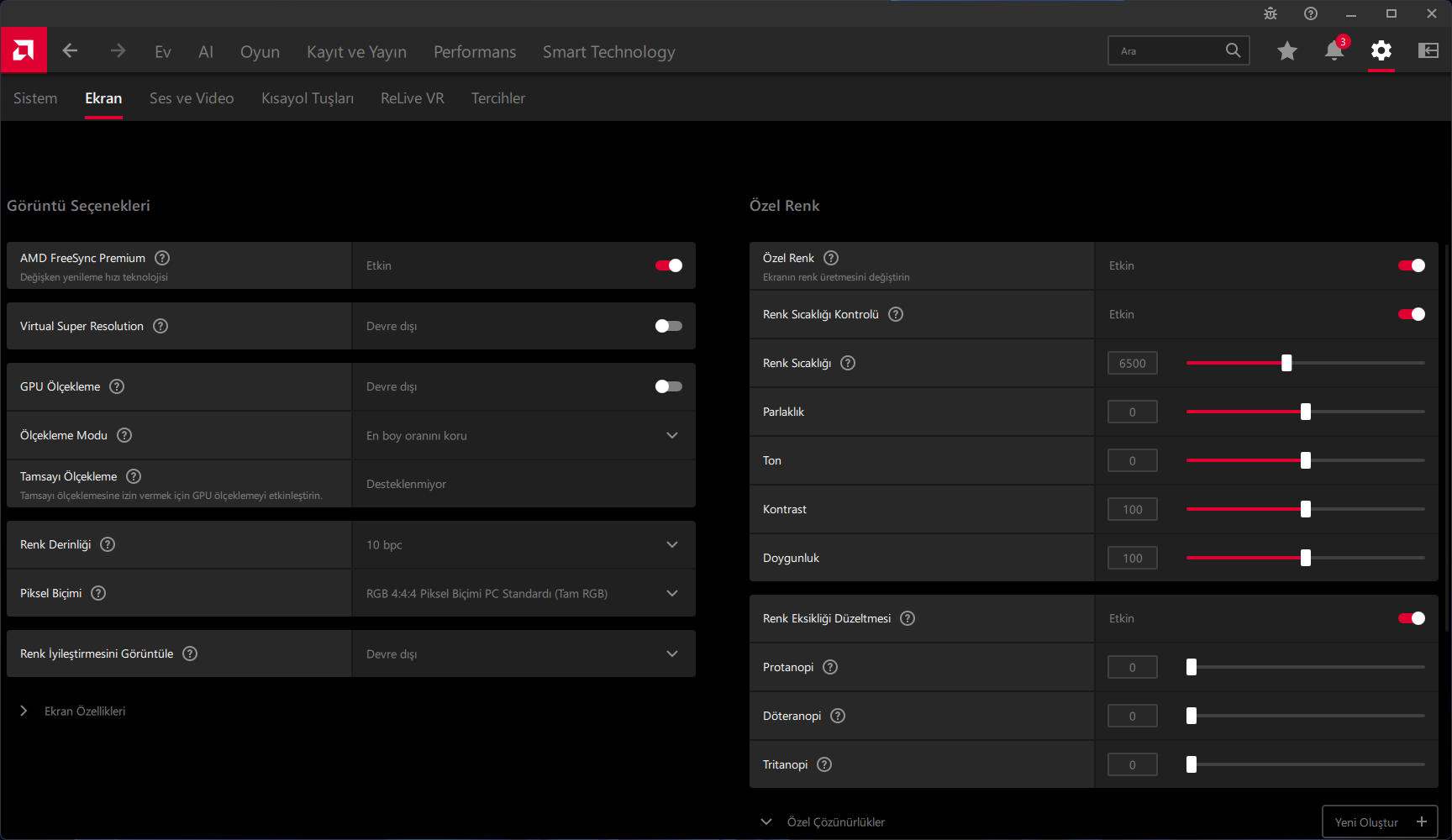The image size is (1452, 840).
Task: Switch to Ses ve Video subtab
Action: (192, 98)
